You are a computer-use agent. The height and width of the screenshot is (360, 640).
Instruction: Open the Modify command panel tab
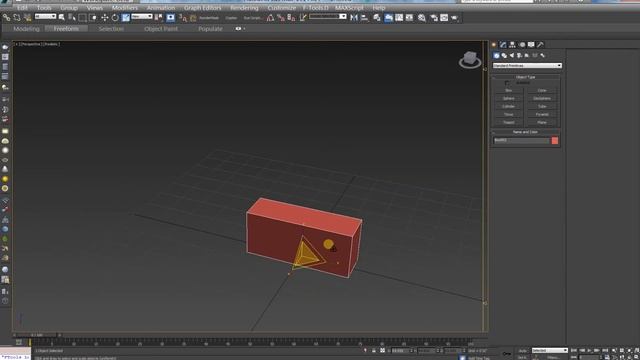tap(503, 44)
